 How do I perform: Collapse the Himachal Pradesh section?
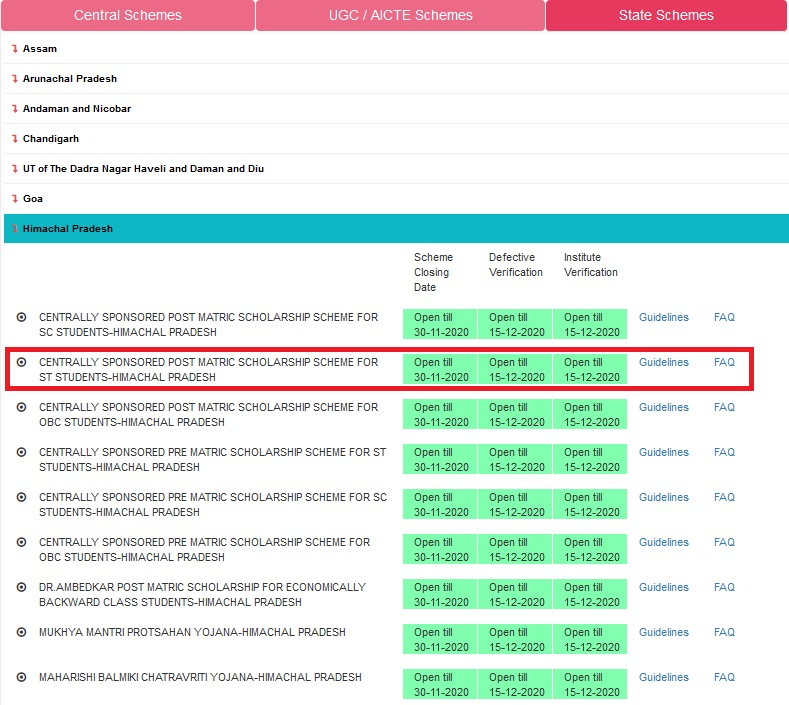[67, 229]
